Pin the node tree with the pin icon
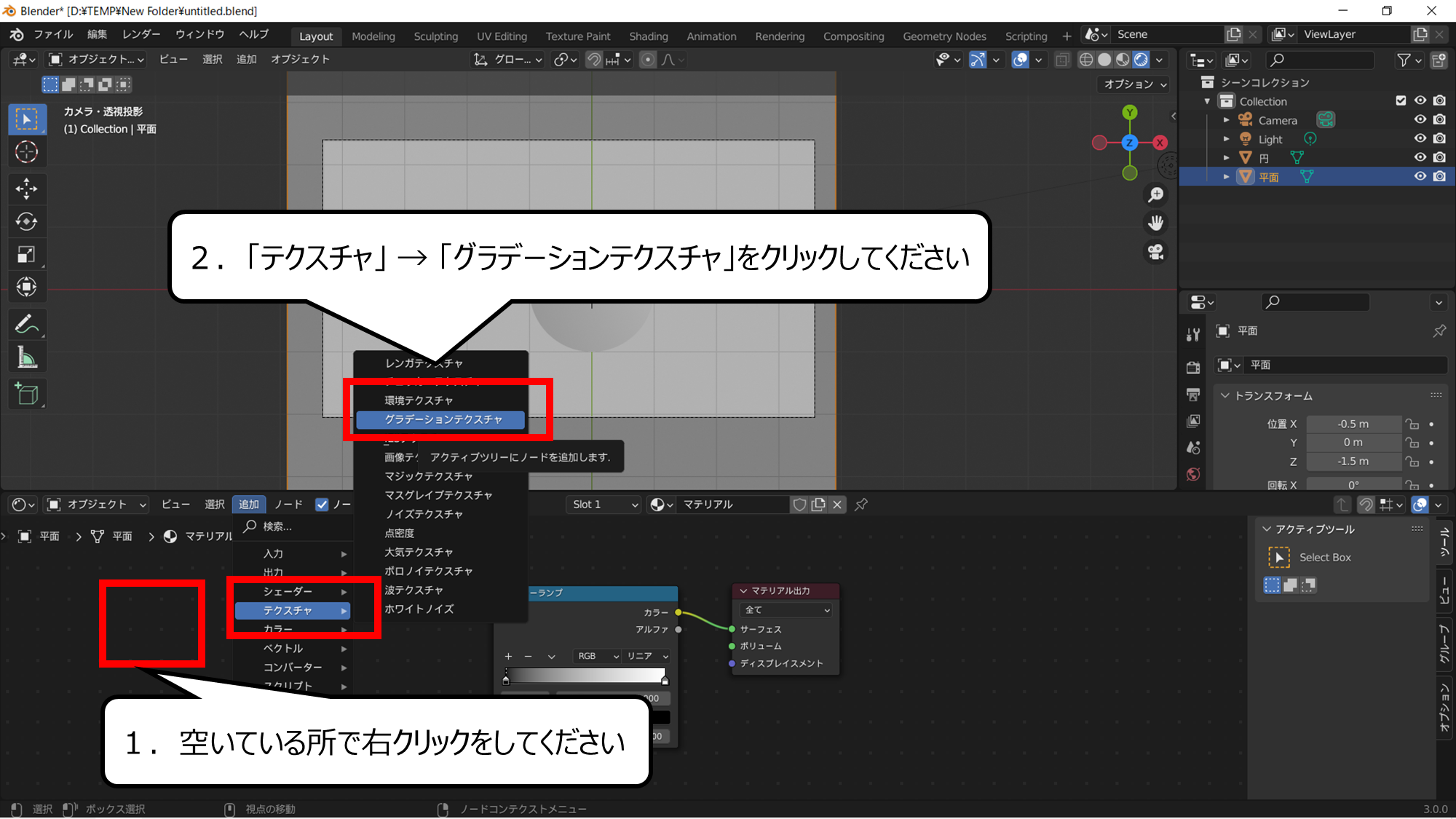Screen dimensions: 1456x819 point(861,505)
